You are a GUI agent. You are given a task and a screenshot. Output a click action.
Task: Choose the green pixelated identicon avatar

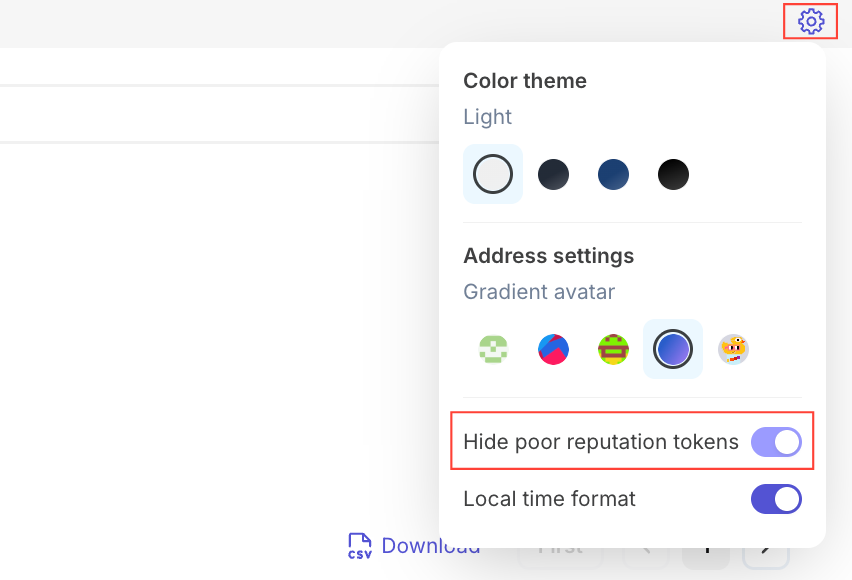[x=493, y=349]
